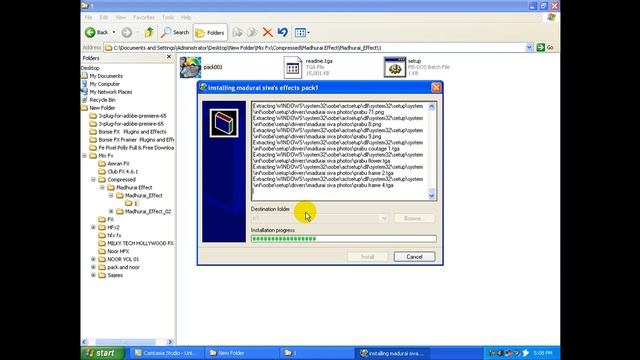Open the Edit menu
Image resolution: width=640 pixels, height=360 pixels.
[104, 17]
